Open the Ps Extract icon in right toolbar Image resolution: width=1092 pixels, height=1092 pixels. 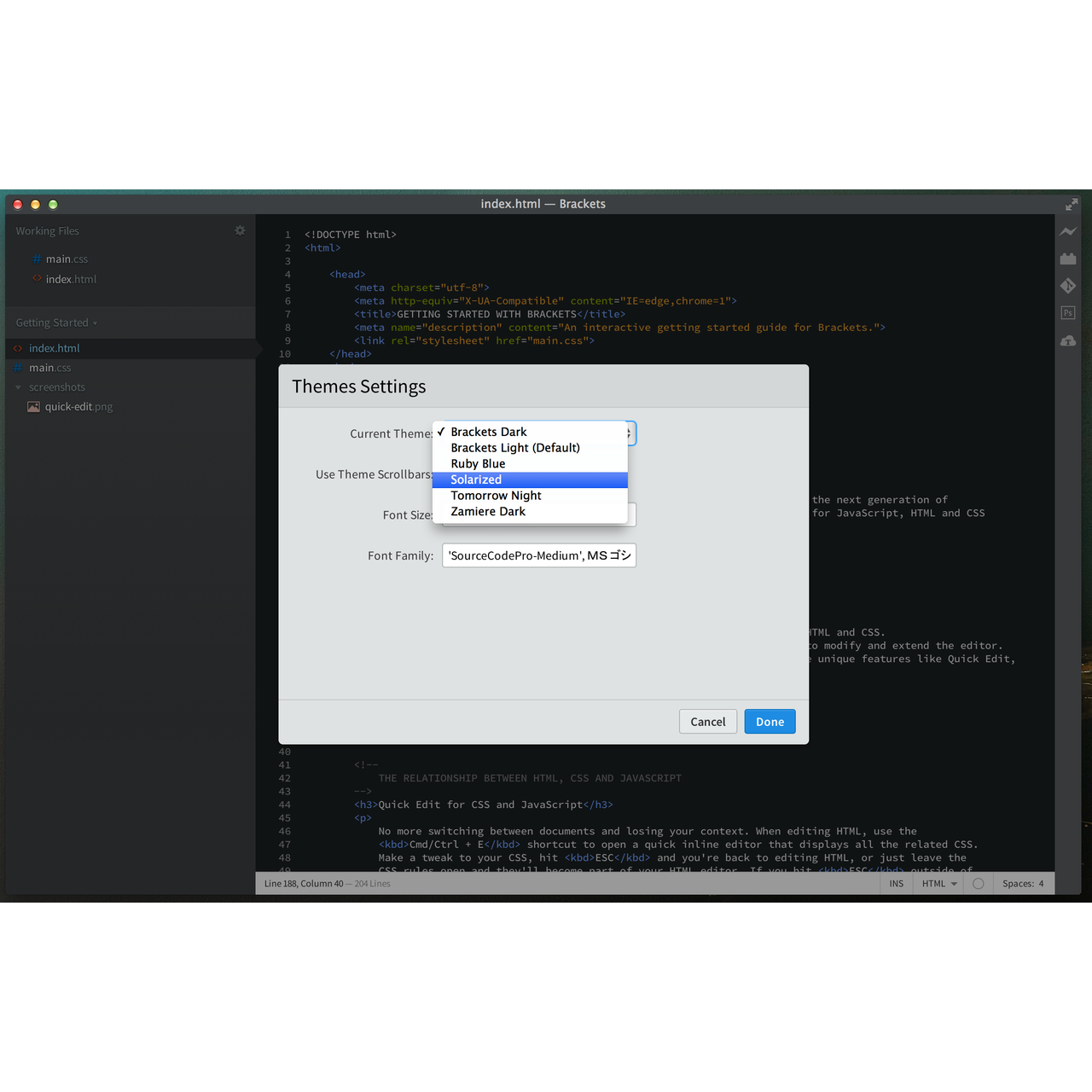(x=1068, y=313)
